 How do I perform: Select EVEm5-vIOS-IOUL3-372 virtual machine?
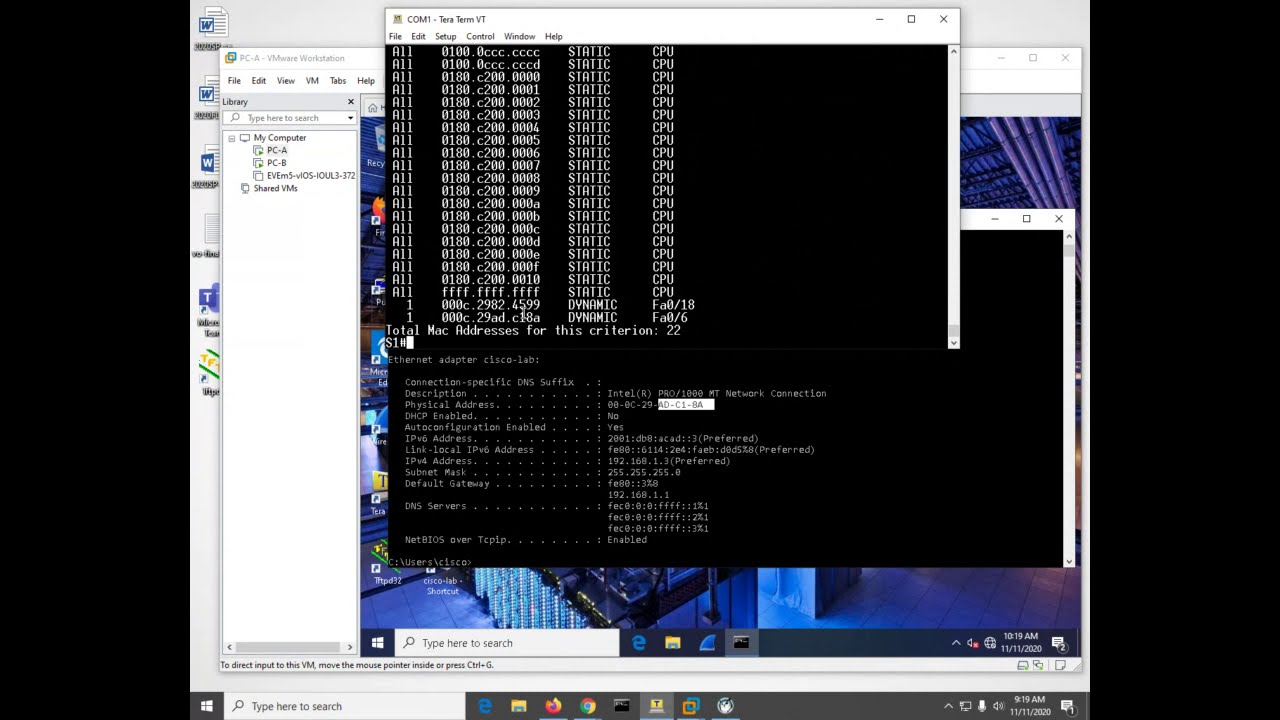[304, 176]
